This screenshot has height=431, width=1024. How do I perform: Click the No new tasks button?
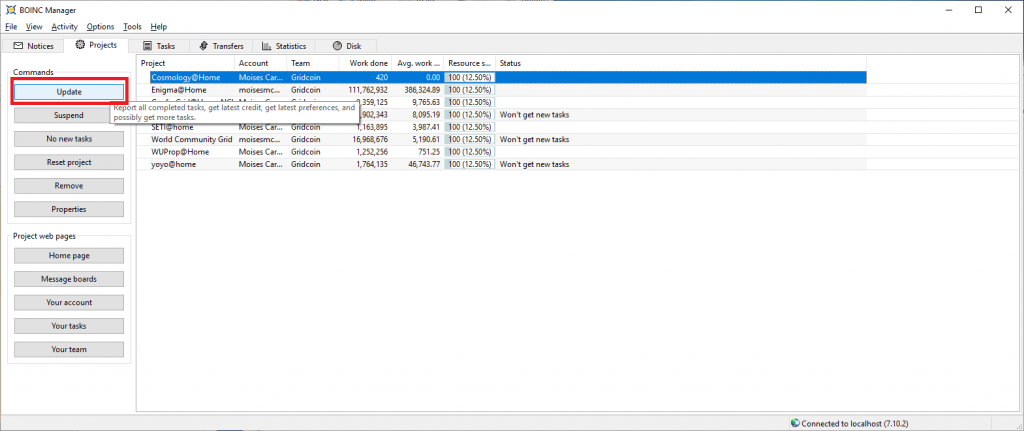68,139
